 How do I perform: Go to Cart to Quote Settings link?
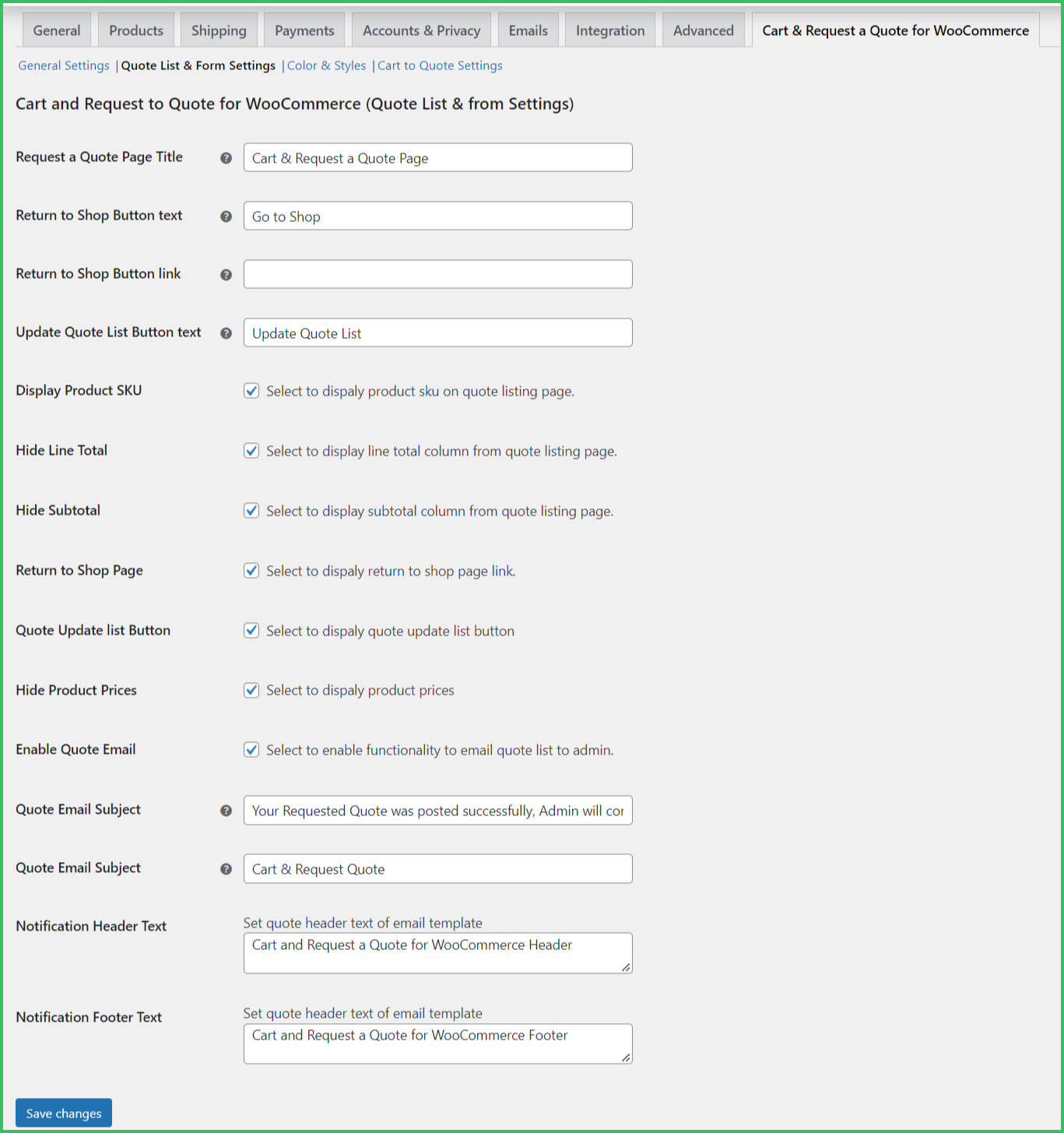pyautogui.click(x=440, y=65)
